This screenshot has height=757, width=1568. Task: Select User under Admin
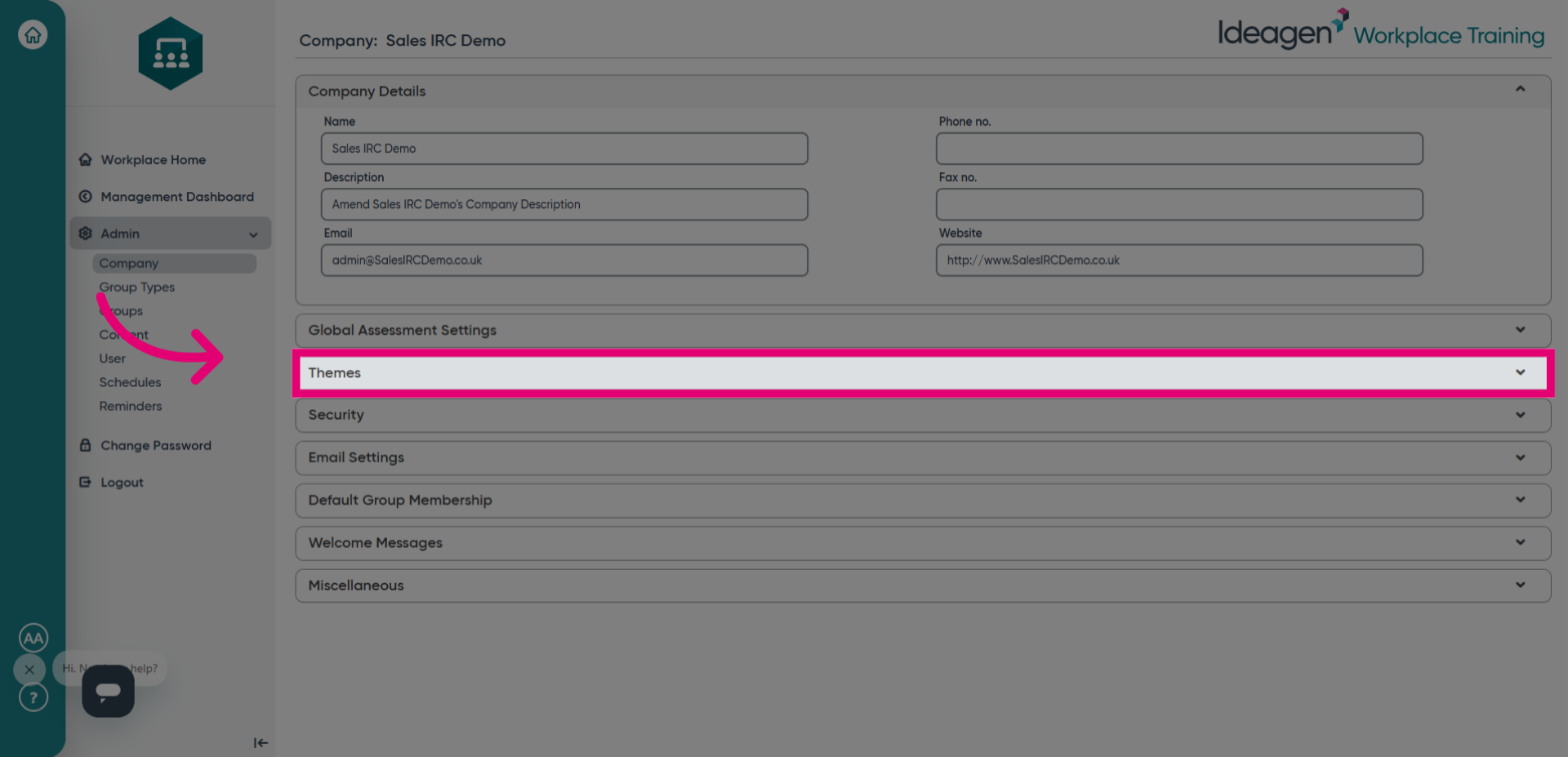click(x=113, y=358)
